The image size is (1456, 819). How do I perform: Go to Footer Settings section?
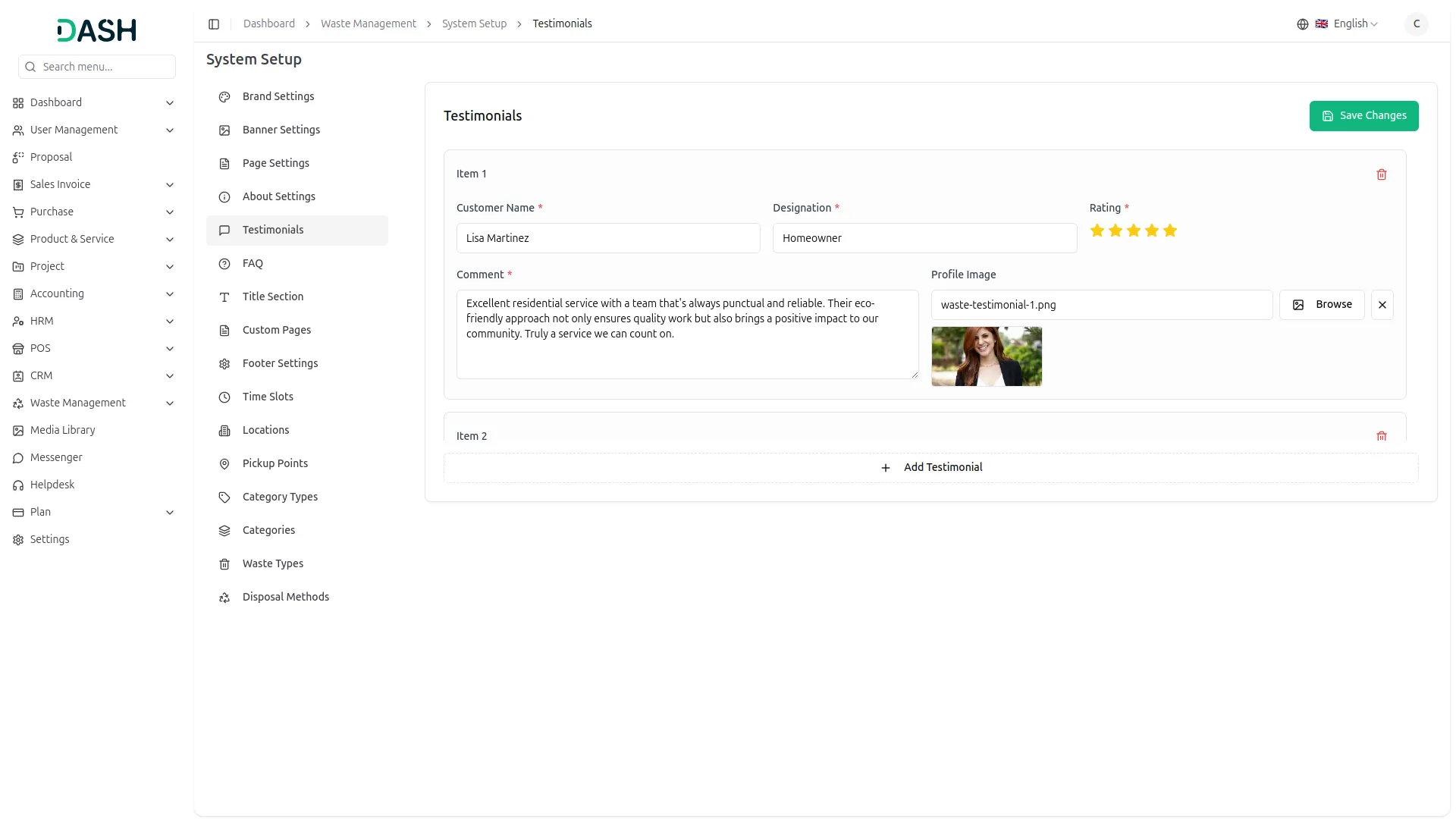pyautogui.click(x=280, y=363)
